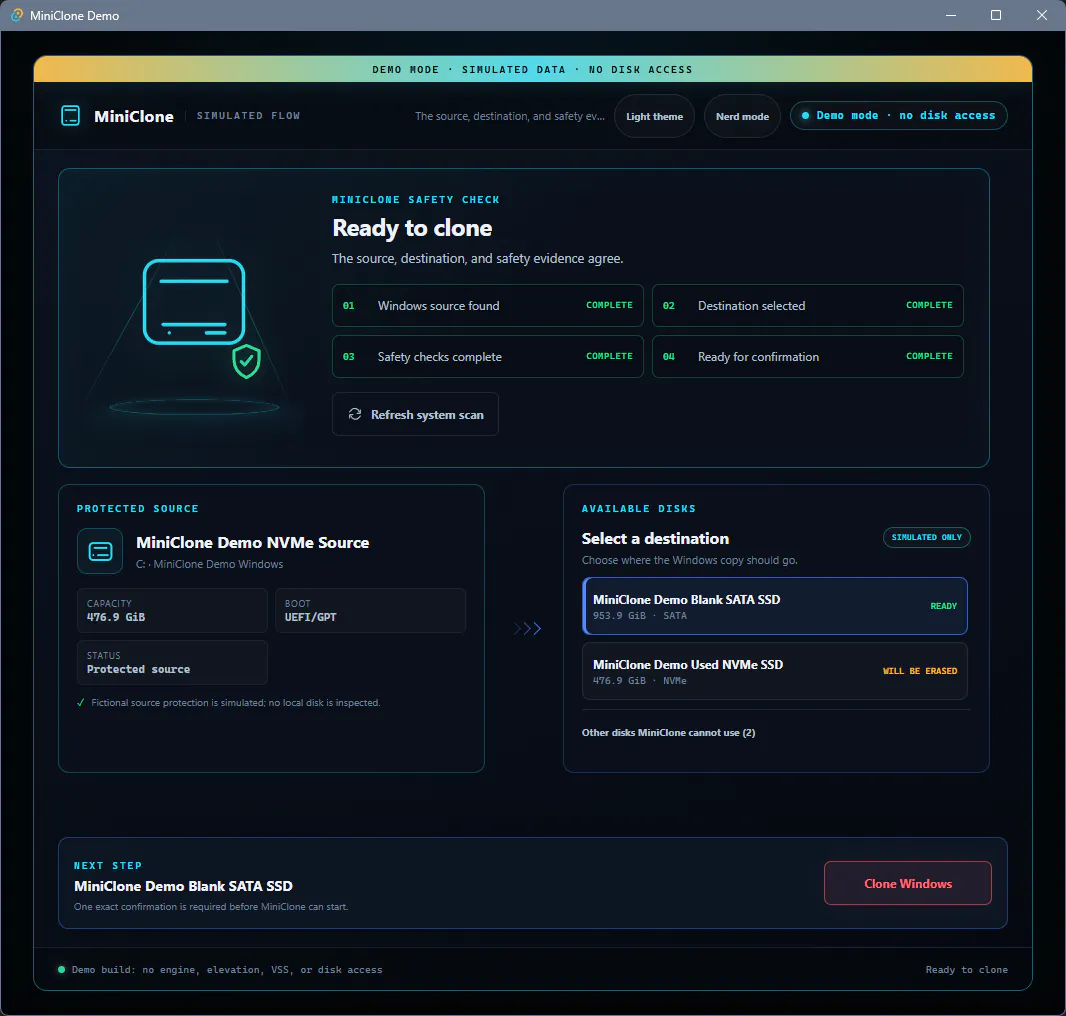Click the NVMe source drive icon

pos(100,552)
